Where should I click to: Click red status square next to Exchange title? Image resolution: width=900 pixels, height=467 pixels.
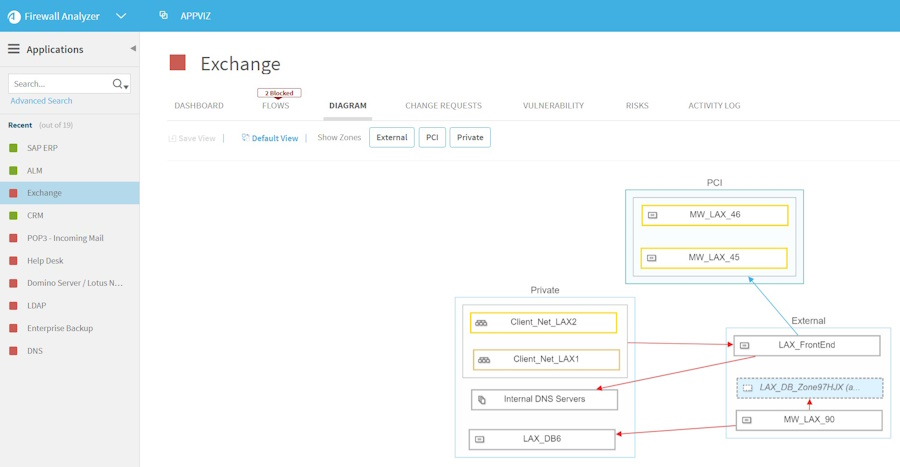[x=178, y=62]
